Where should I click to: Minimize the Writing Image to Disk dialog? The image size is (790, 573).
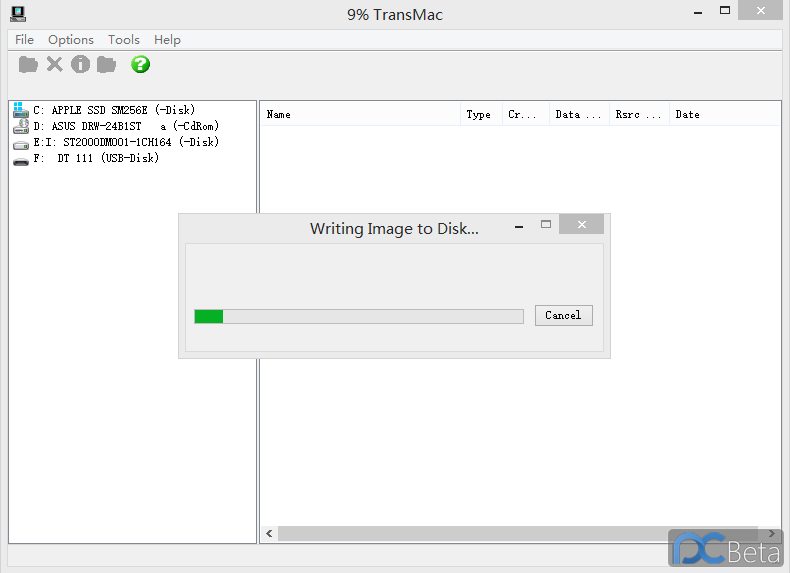coord(519,227)
